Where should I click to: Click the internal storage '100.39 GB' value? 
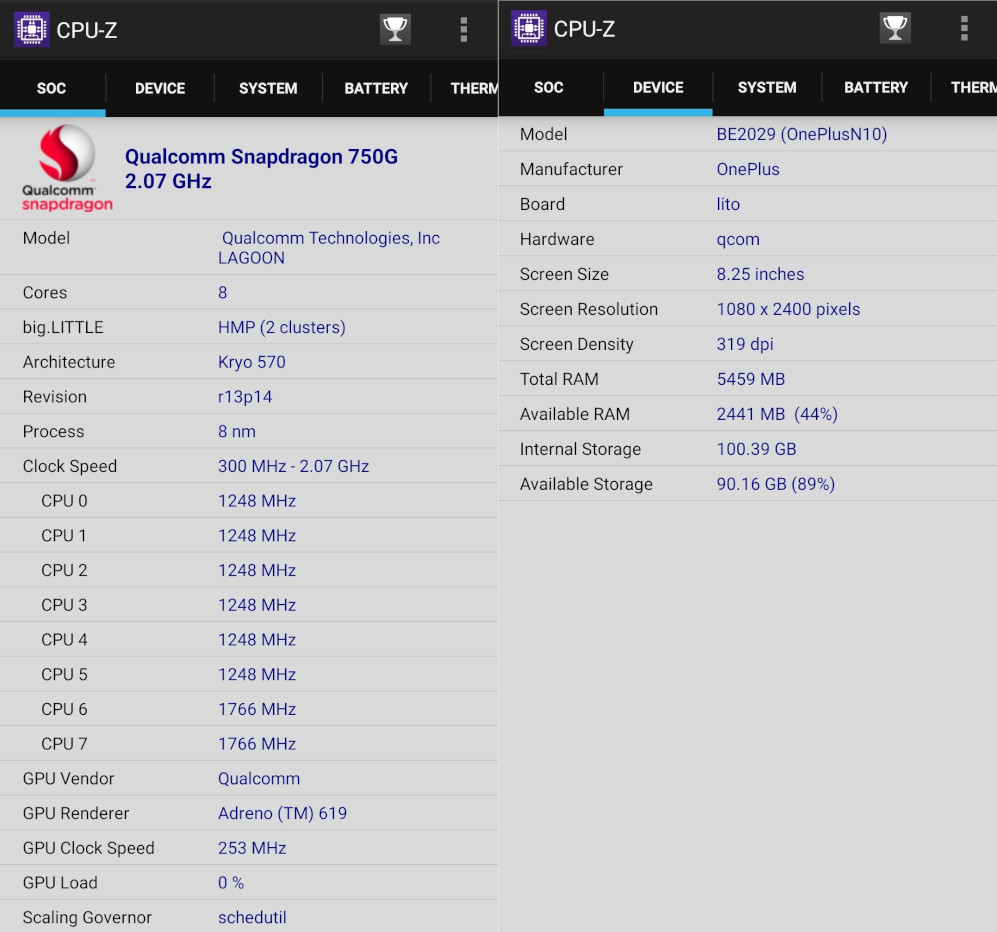[x=756, y=449]
